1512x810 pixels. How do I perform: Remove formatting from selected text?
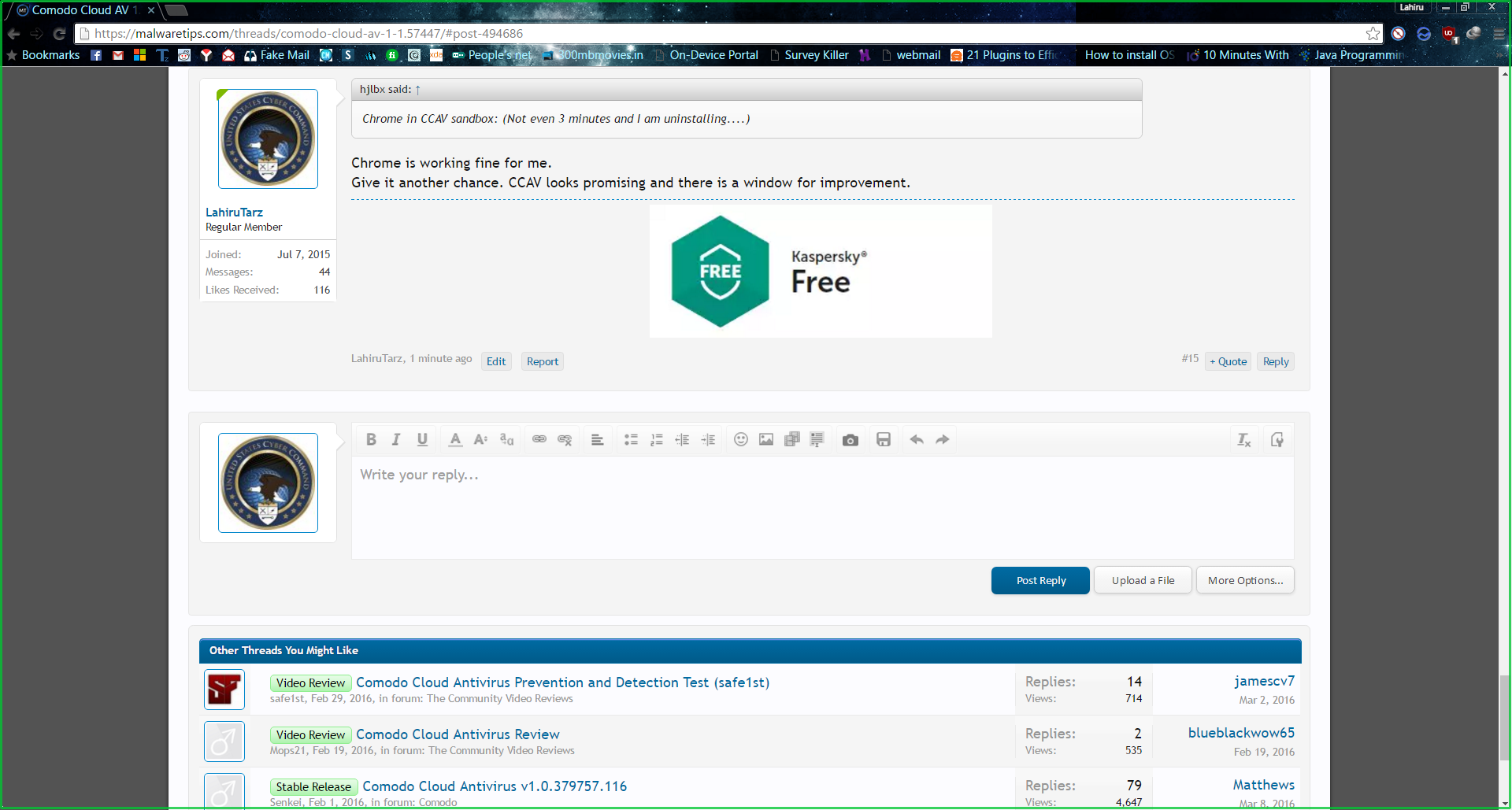click(x=1244, y=439)
